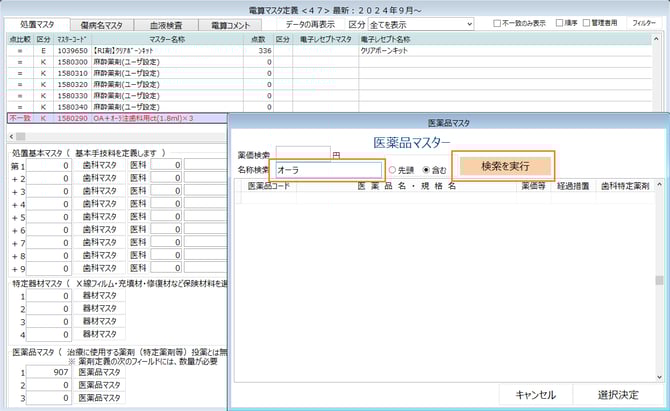Click the データの再表示 button
Screen dimensions: 670x411
pyautogui.click(x=310, y=22)
